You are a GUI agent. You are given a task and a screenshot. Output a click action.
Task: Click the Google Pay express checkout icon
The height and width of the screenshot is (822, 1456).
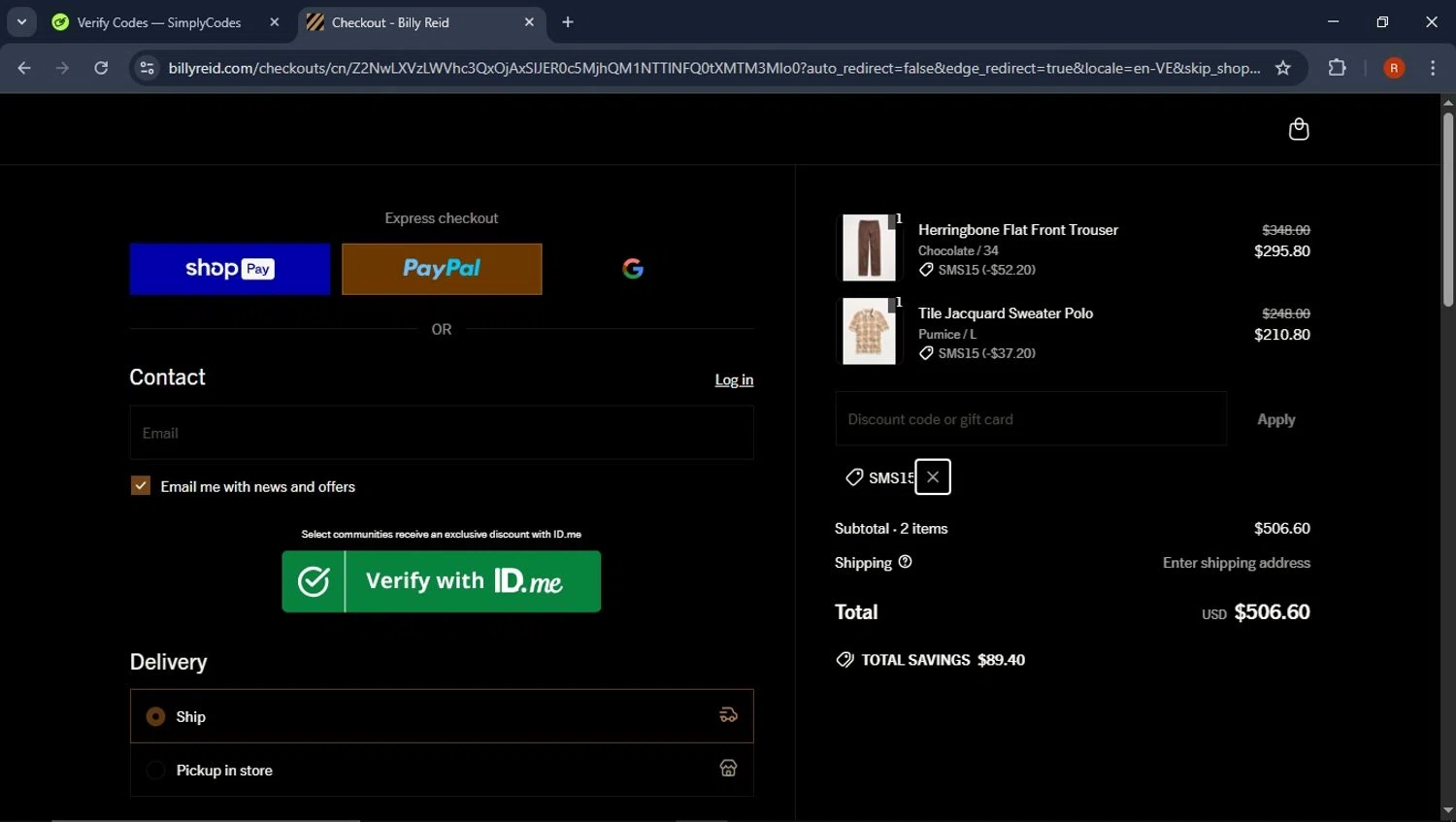coord(633,269)
